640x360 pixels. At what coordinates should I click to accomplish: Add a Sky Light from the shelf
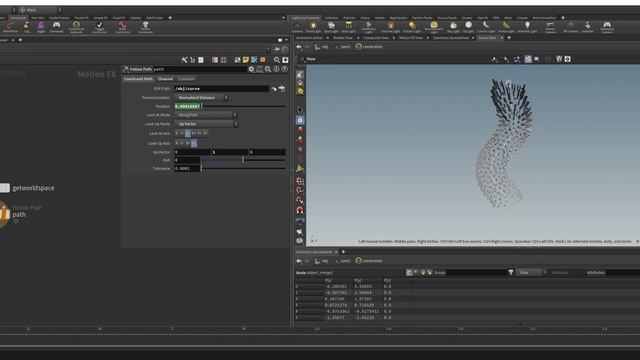point(453,27)
